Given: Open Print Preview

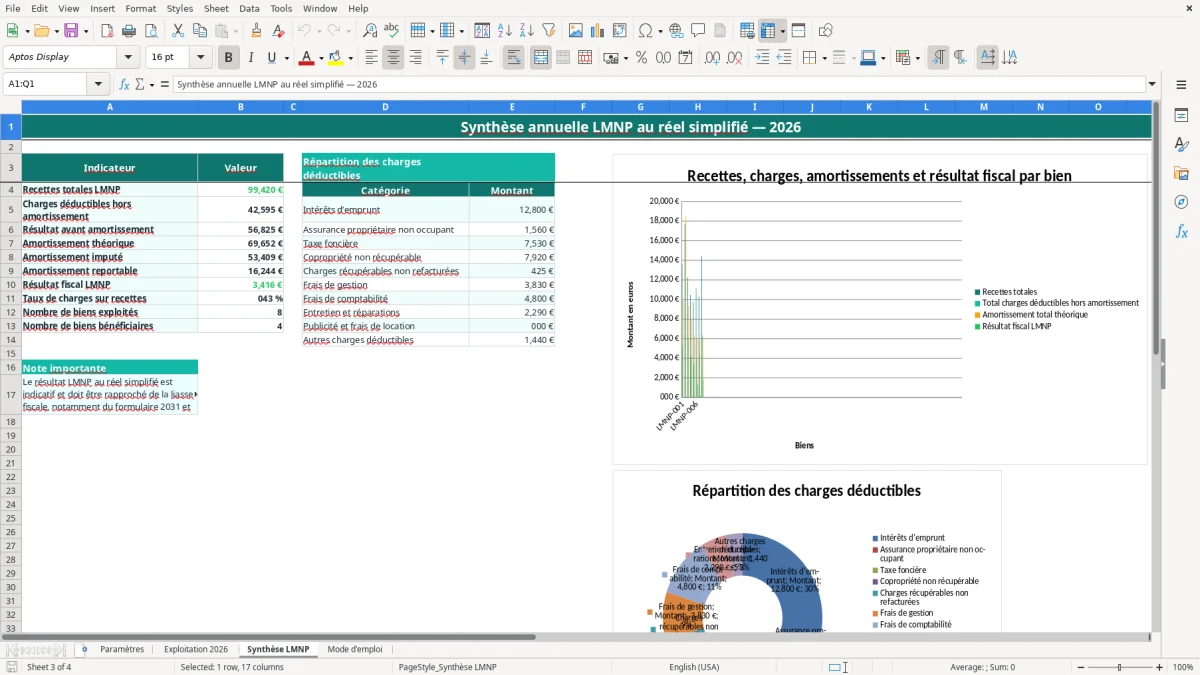Looking at the screenshot, I should click(150, 31).
